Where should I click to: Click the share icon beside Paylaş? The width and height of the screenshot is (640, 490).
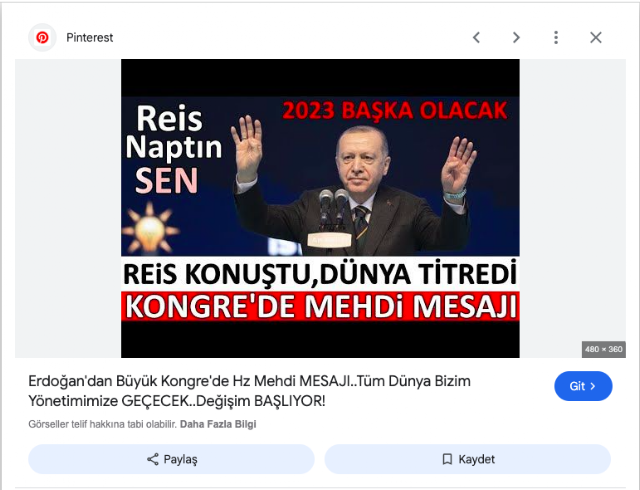(153, 459)
